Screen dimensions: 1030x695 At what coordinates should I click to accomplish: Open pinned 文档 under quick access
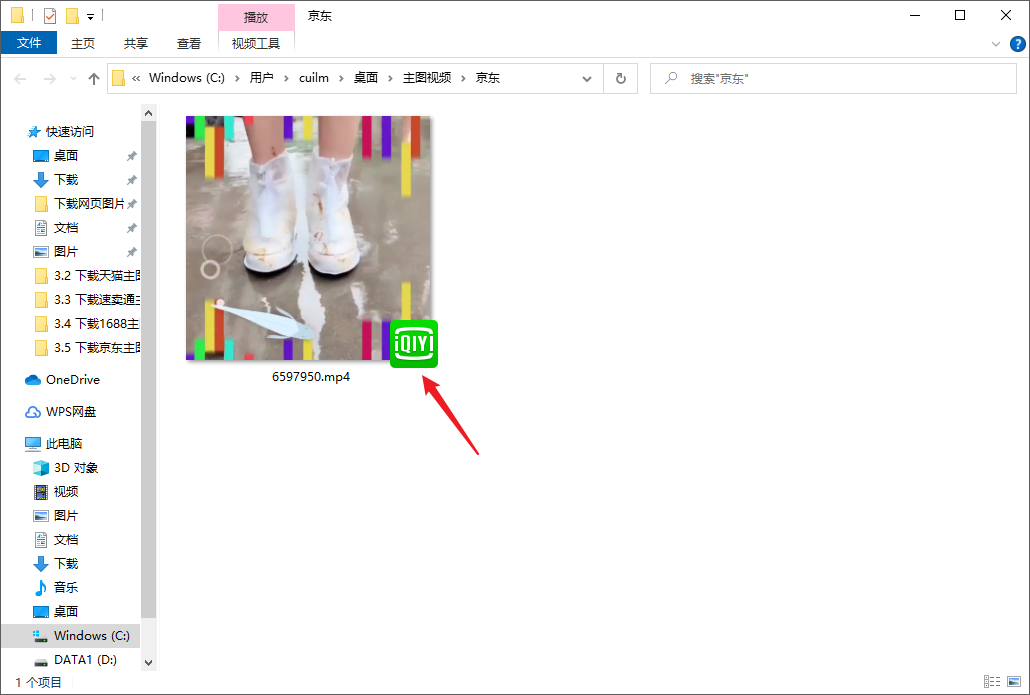(x=66, y=228)
